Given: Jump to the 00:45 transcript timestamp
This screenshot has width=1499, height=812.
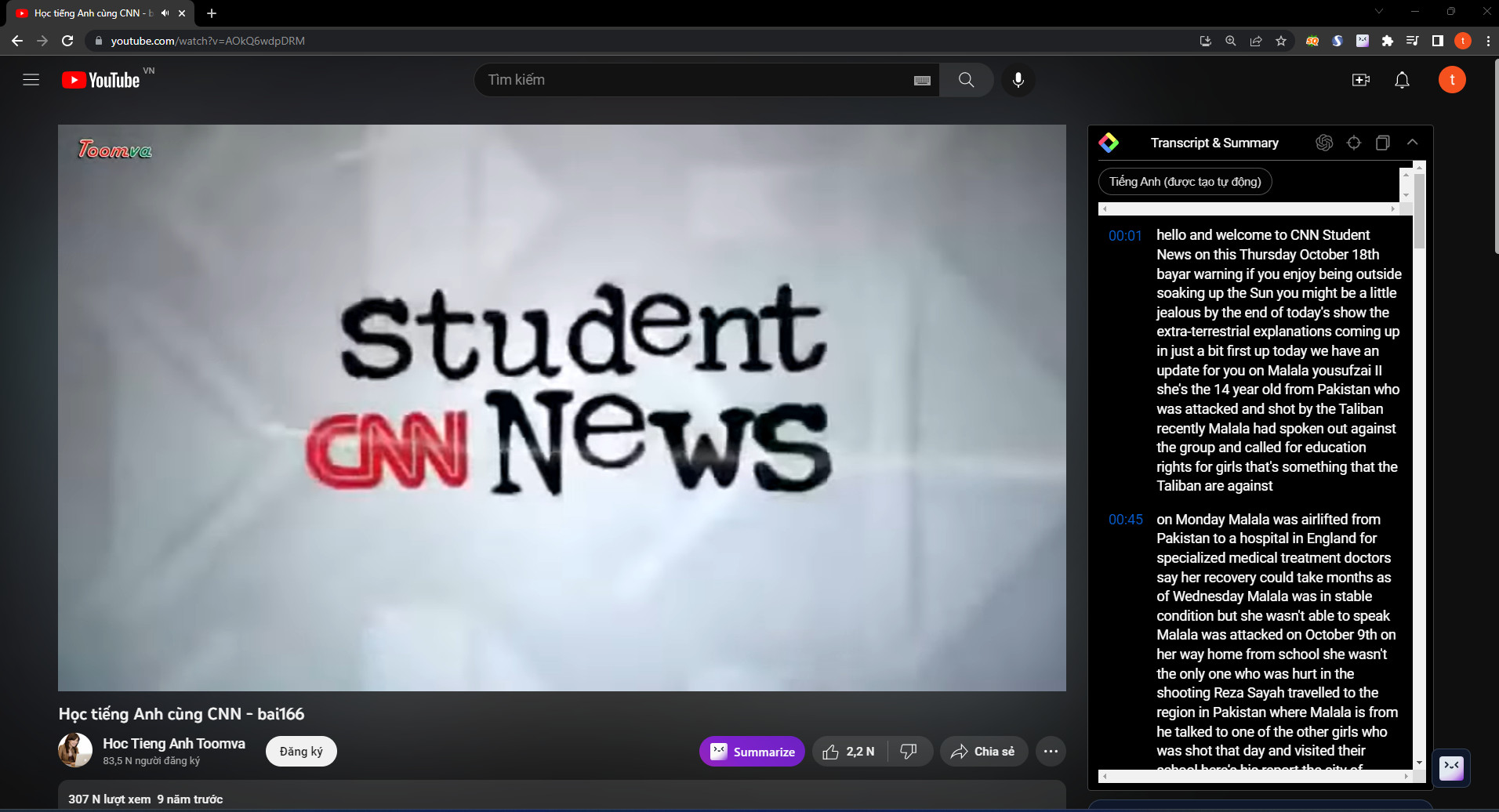Looking at the screenshot, I should click(1125, 520).
